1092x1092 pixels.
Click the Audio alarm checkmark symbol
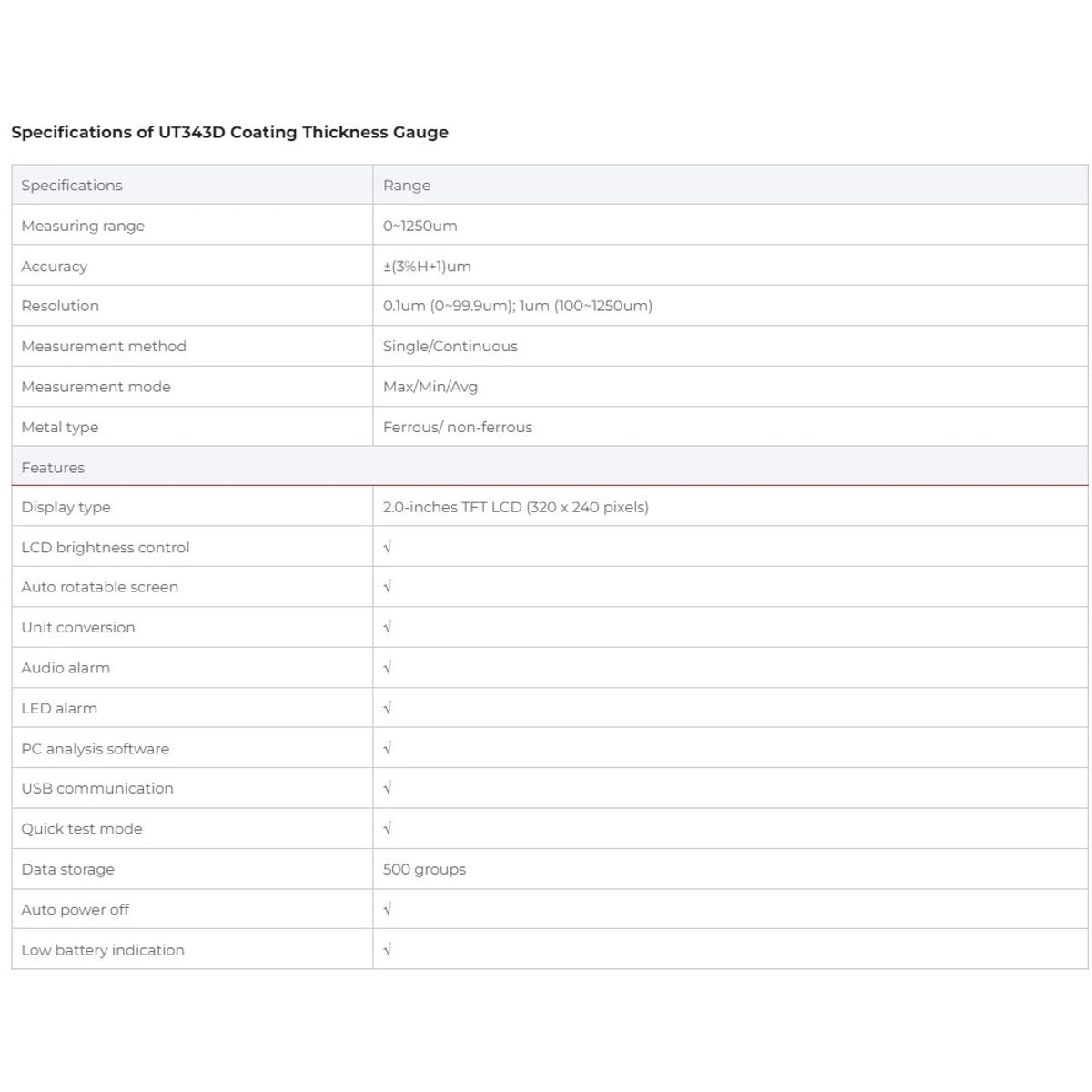tap(388, 668)
